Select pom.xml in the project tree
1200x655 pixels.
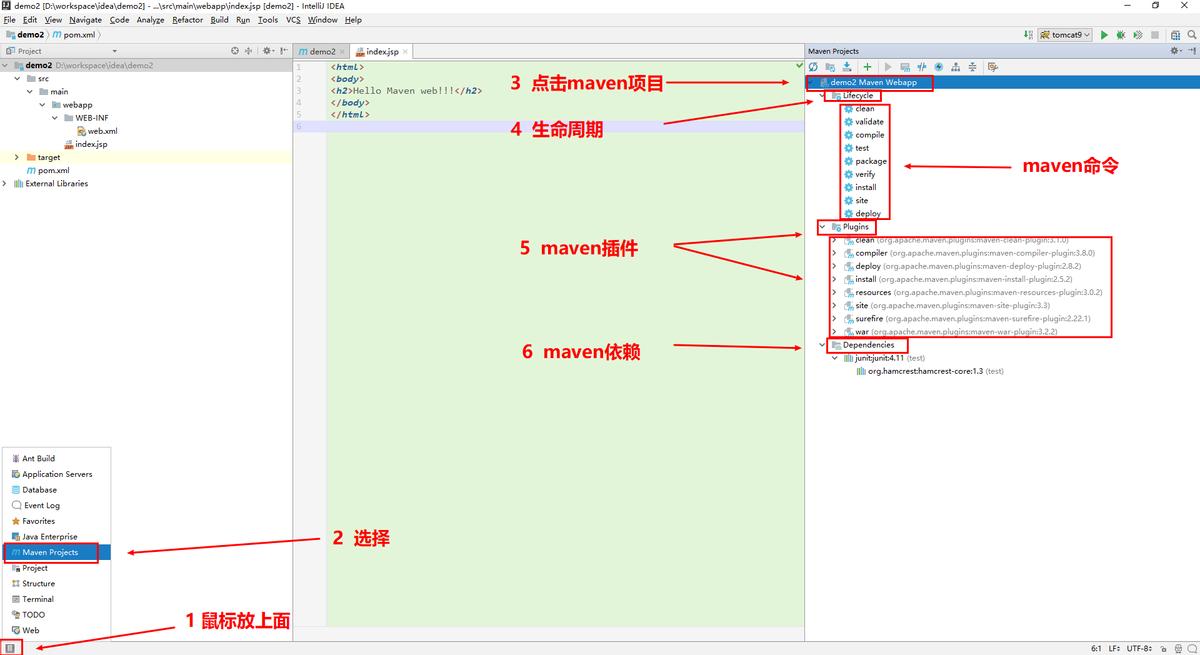click(x=53, y=170)
